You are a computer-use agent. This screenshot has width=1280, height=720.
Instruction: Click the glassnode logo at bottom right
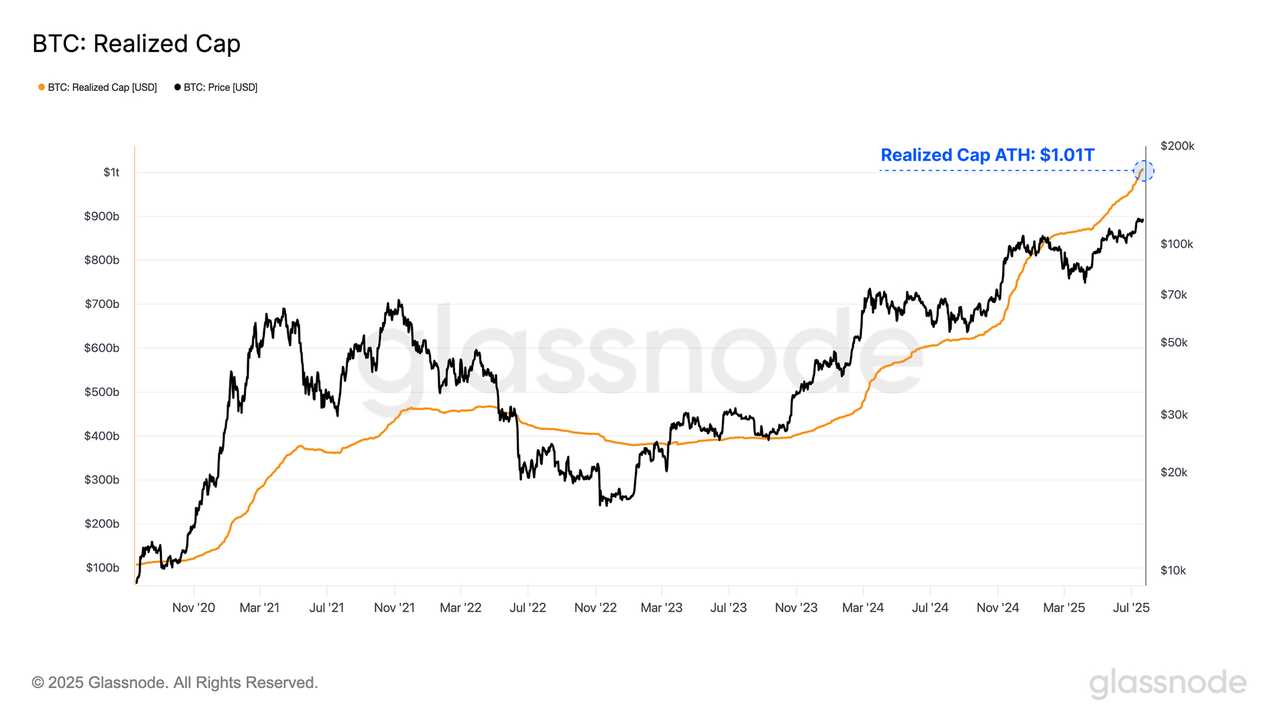point(1167,685)
